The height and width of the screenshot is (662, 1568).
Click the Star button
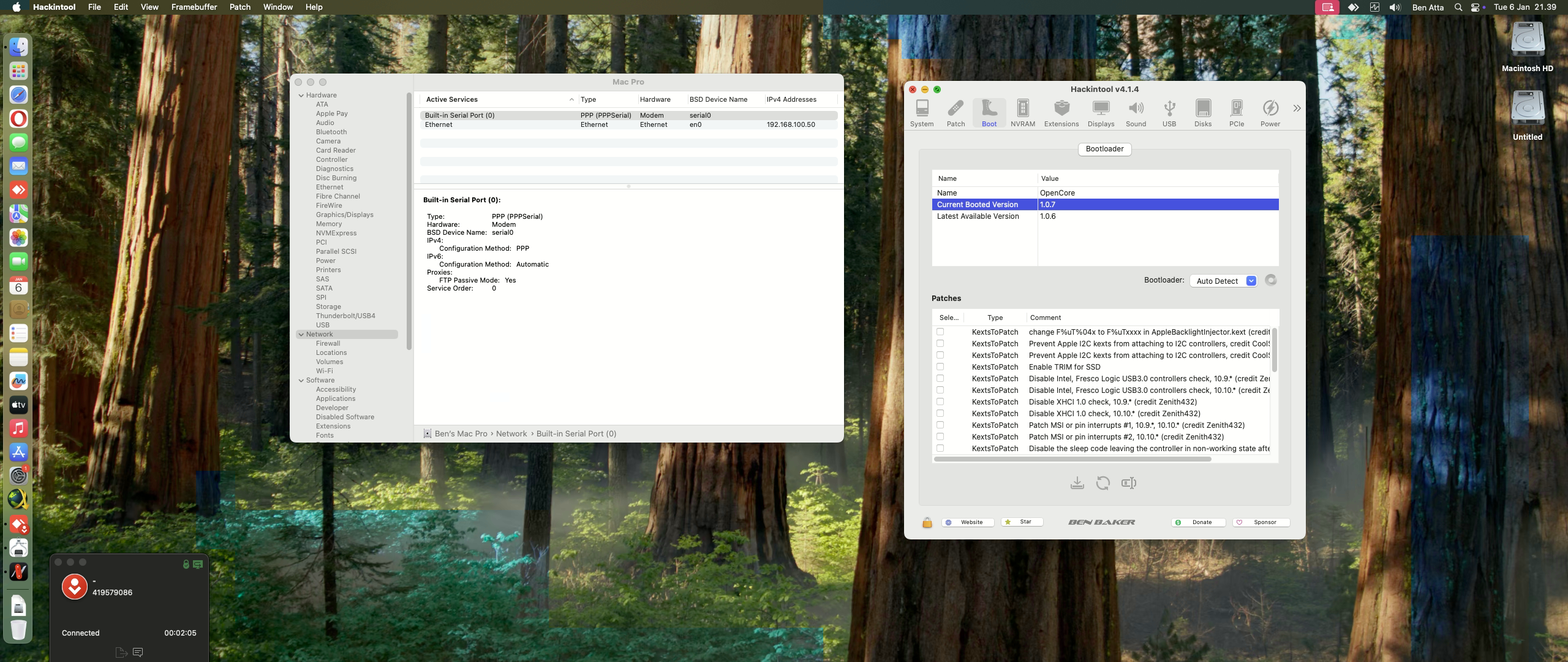click(1022, 522)
